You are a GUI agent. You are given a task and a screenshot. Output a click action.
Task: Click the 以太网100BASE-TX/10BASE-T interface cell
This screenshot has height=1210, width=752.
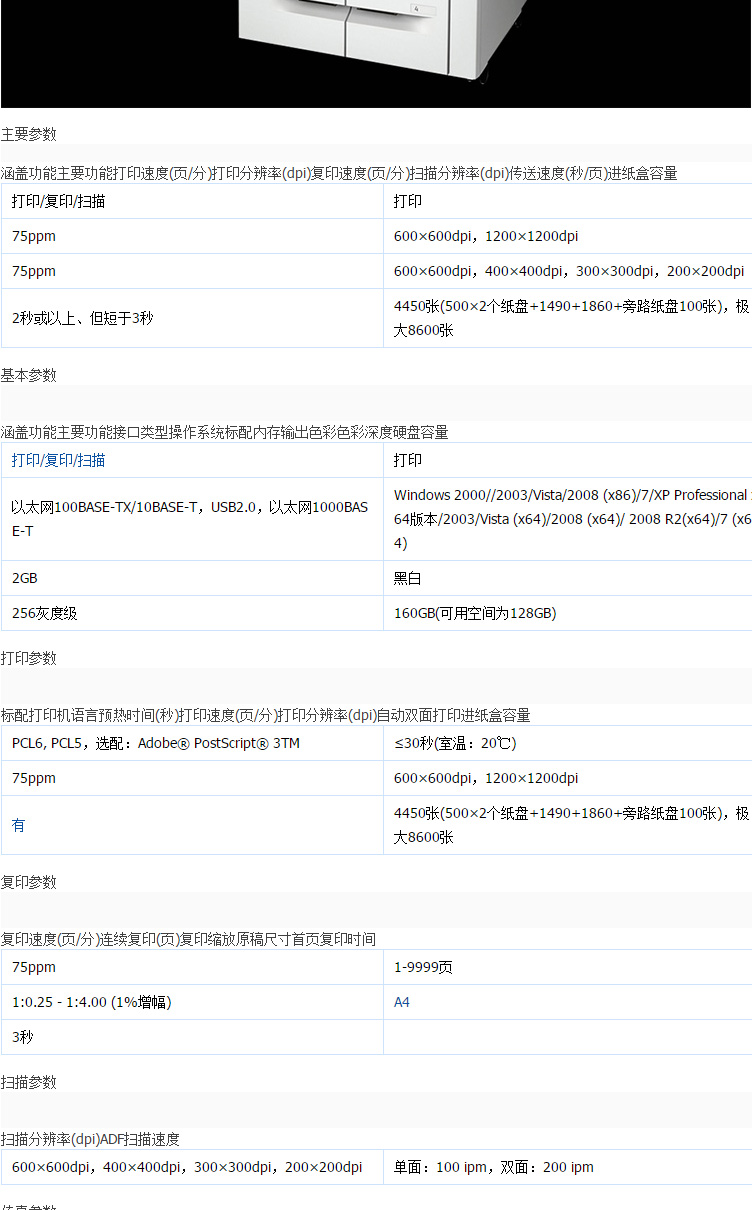pos(192,519)
